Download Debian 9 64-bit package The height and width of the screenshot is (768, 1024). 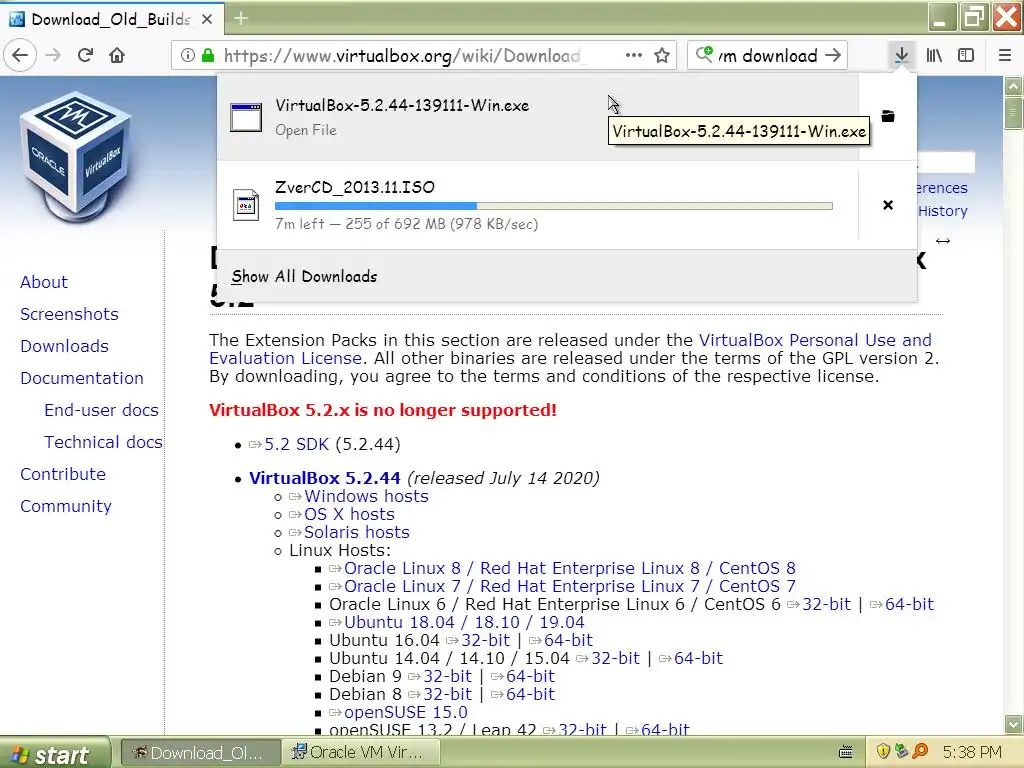(x=530, y=677)
